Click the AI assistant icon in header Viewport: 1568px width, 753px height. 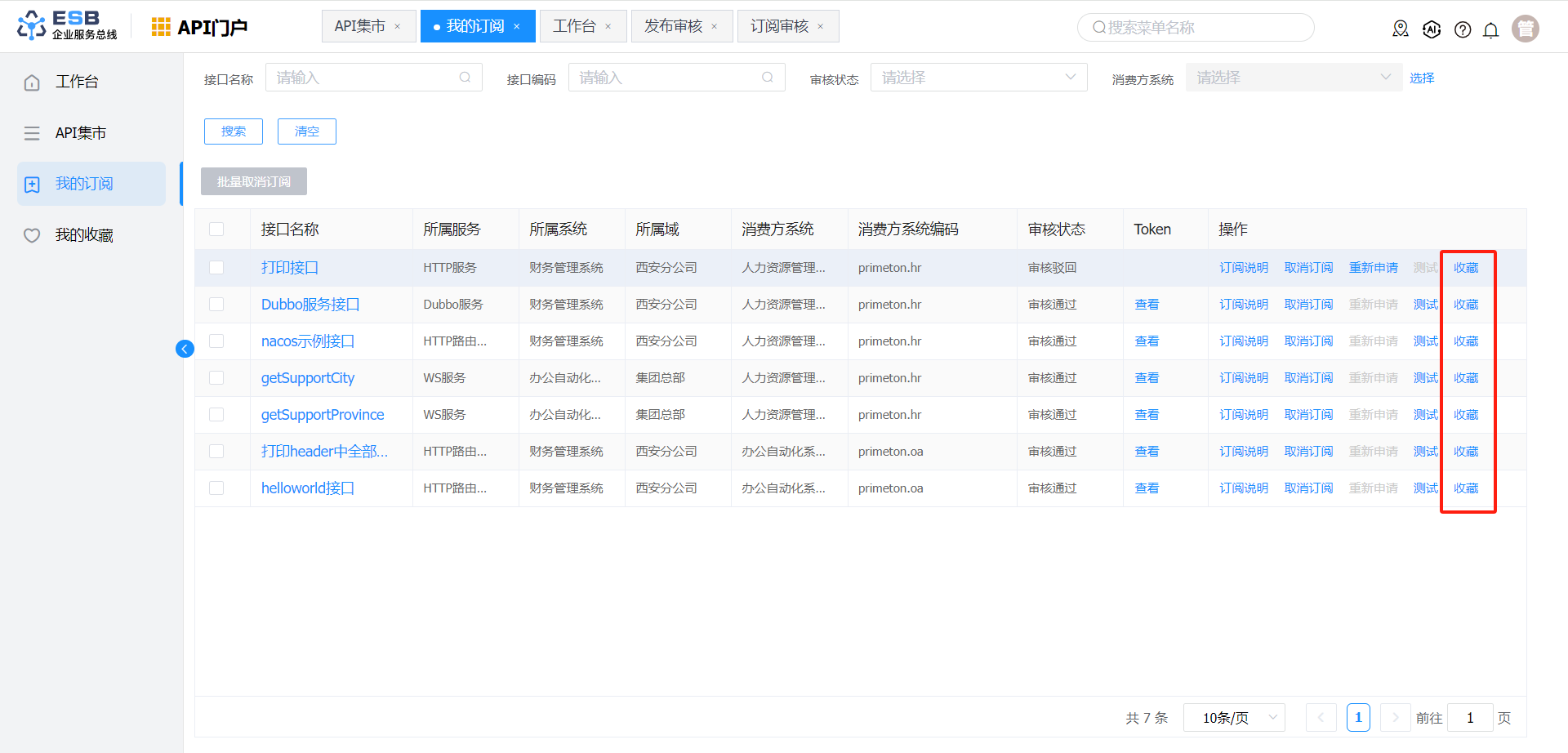click(1432, 30)
